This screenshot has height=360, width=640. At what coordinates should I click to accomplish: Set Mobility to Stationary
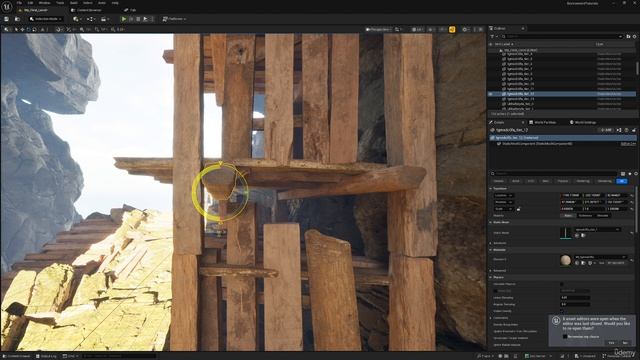tap(585, 216)
